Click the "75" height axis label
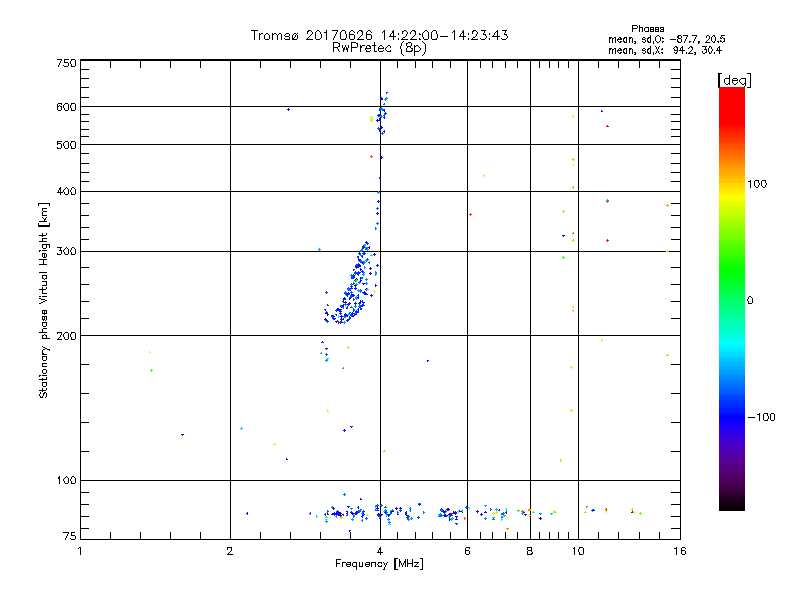The width and height of the screenshot is (800, 600). tap(70, 536)
